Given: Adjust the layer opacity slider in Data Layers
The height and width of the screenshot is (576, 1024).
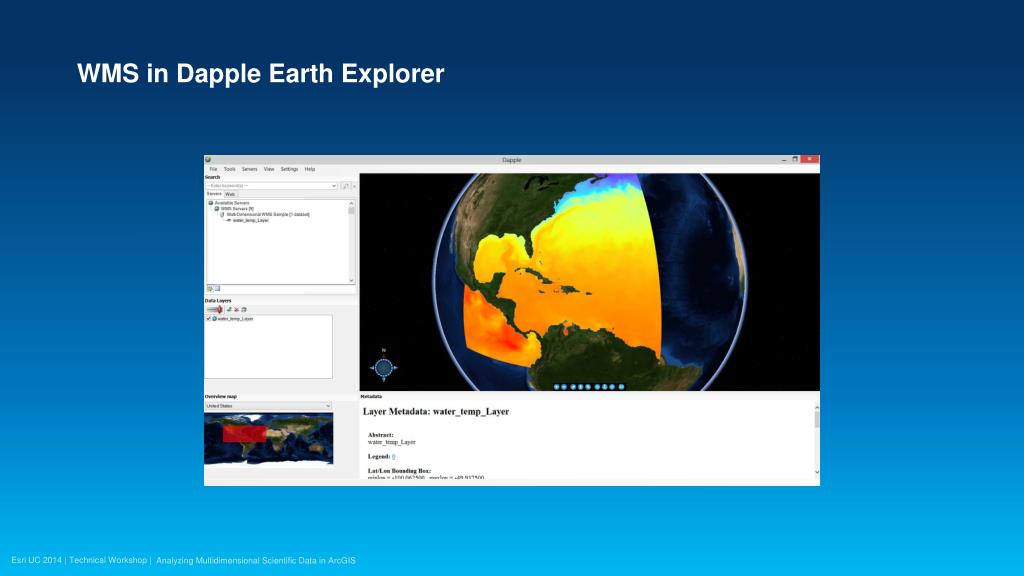Looking at the screenshot, I should coord(215,310).
